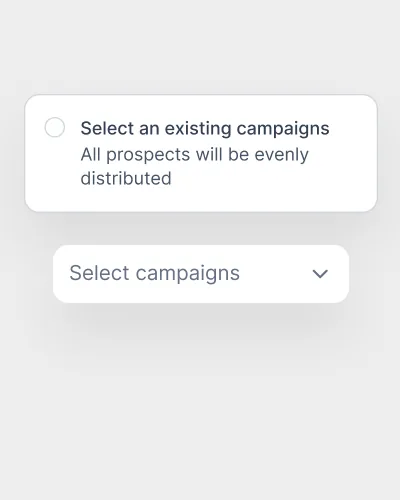Image resolution: width=400 pixels, height=500 pixels.
Task: Click the bold title 'Select an existing campaigns'
Action: [205, 129]
